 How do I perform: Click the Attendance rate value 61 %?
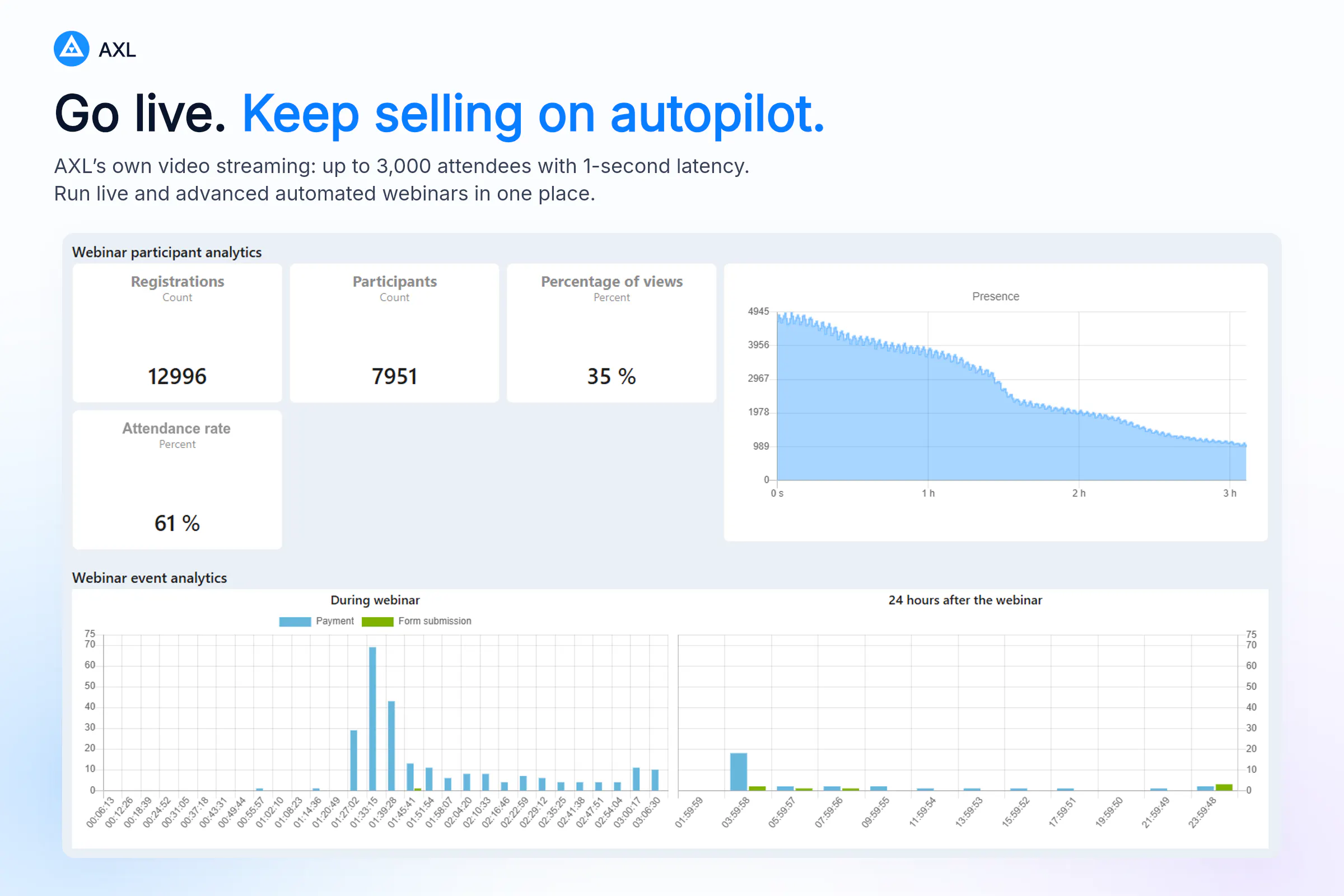tap(177, 524)
